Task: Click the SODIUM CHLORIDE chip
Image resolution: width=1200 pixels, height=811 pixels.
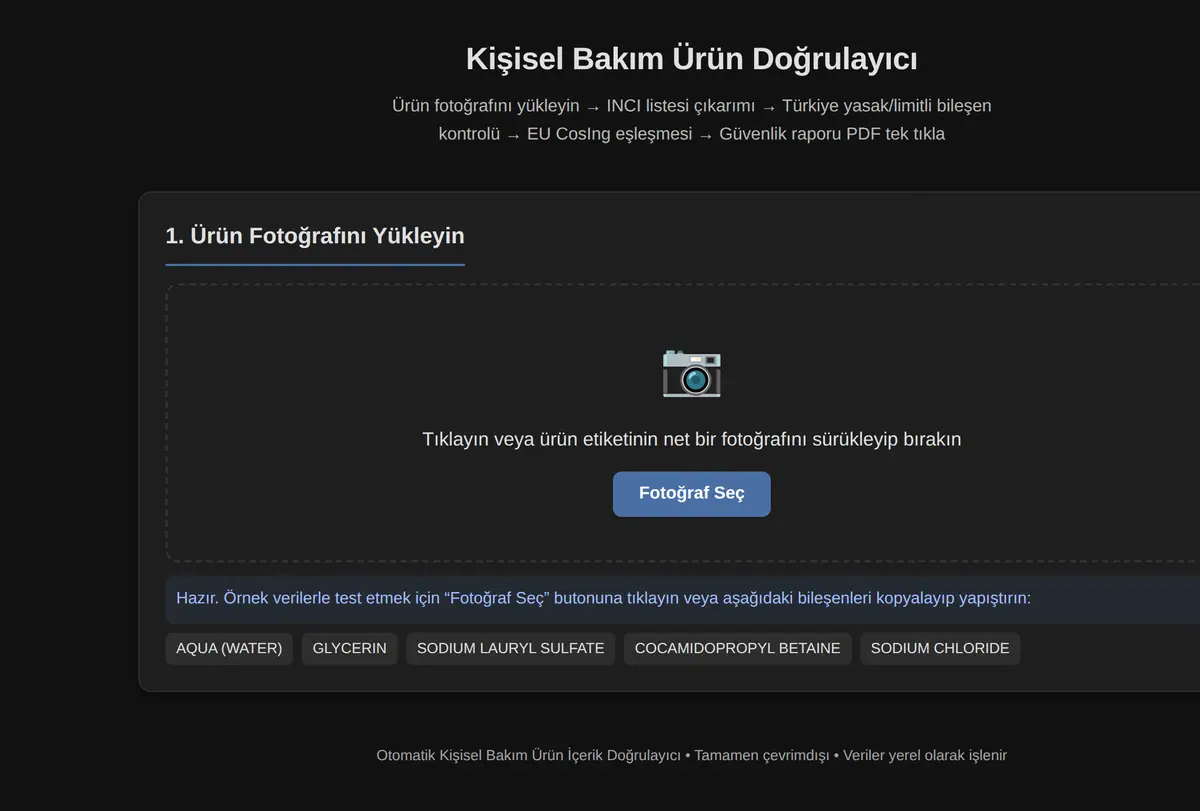Action: (x=940, y=648)
